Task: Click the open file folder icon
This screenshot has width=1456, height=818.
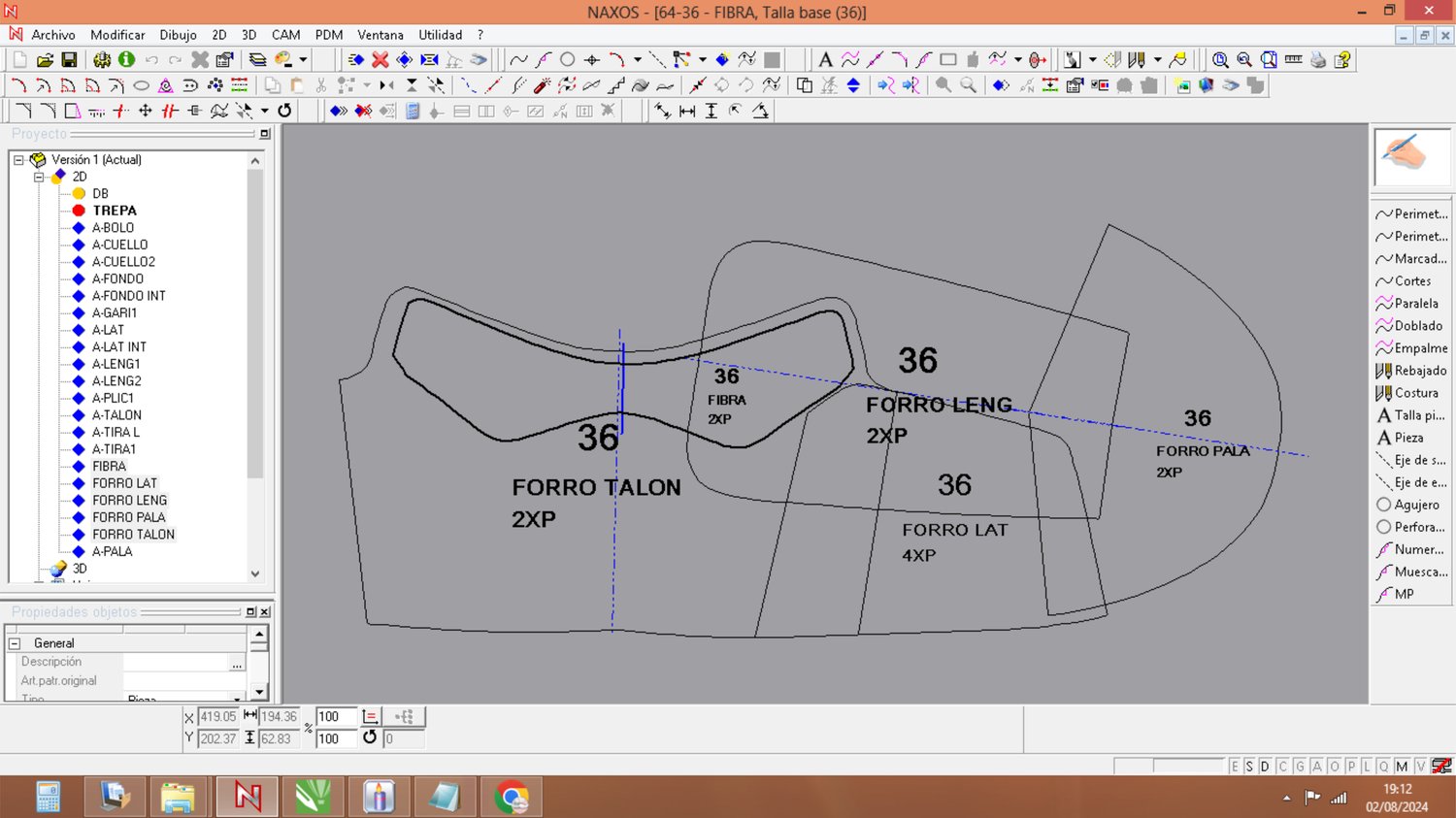Action: [45, 60]
